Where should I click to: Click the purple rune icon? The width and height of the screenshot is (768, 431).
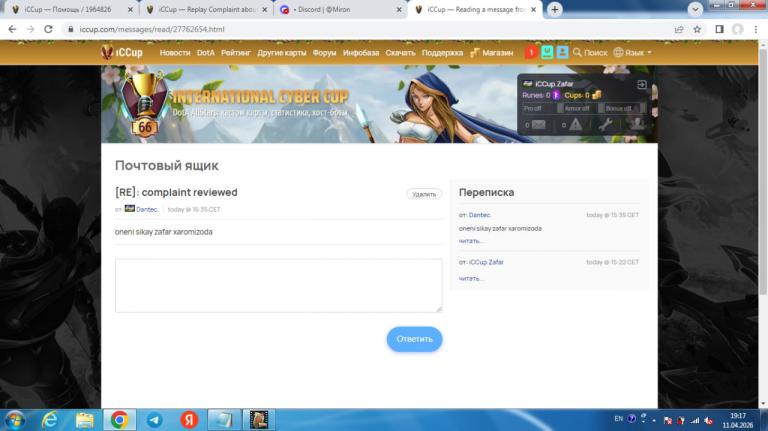[556, 95]
